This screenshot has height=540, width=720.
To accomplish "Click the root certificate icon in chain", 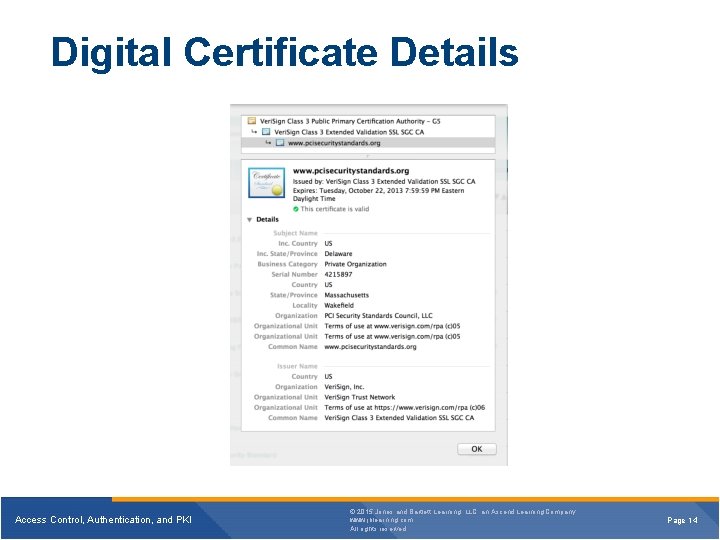I will [252, 121].
